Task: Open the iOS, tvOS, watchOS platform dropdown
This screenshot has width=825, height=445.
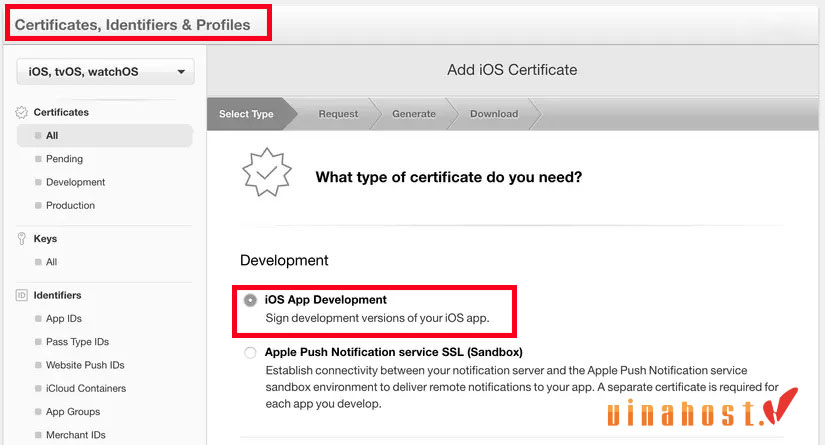Action: click(x=105, y=72)
